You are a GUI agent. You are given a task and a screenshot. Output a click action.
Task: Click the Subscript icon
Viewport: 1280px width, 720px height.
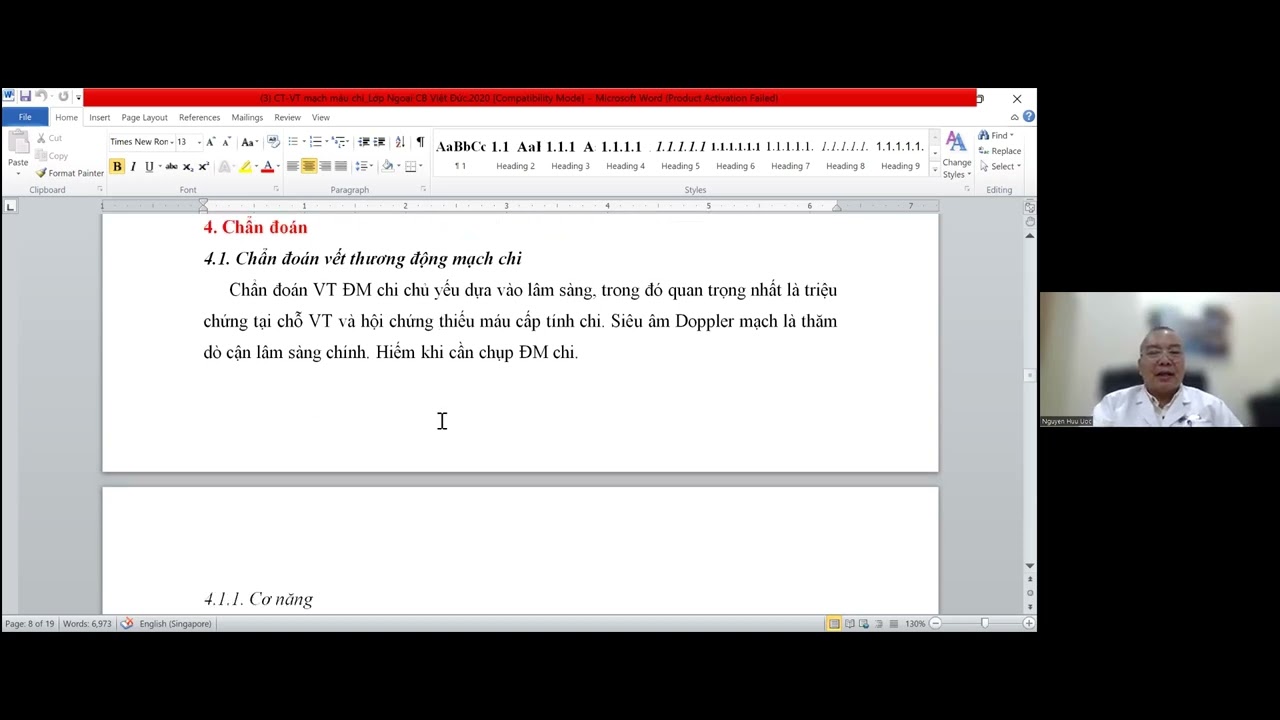point(188,167)
